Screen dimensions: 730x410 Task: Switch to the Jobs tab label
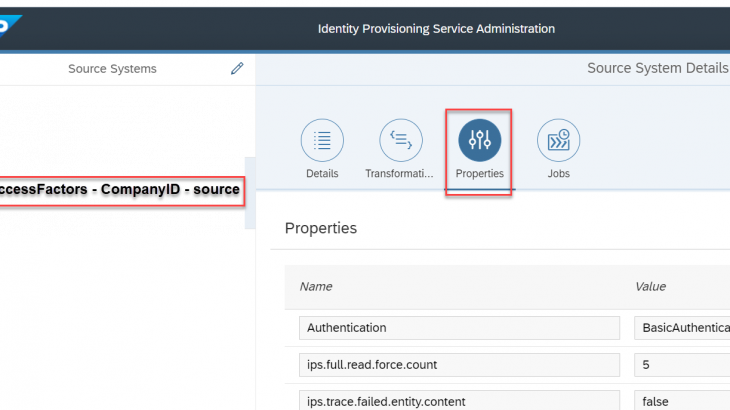(x=558, y=173)
